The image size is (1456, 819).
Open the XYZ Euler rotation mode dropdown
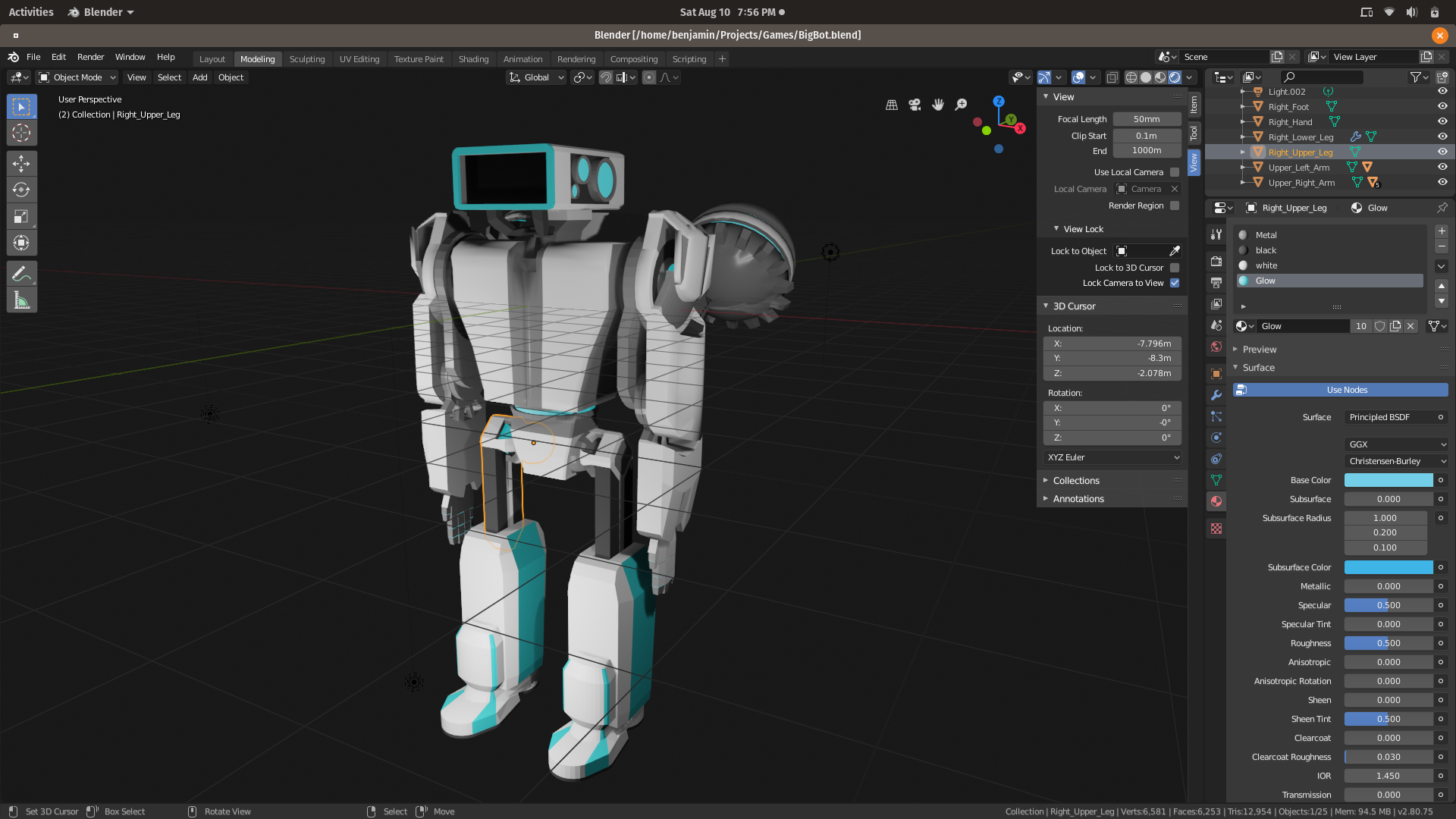pyautogui.click(x=1112, y=457)
